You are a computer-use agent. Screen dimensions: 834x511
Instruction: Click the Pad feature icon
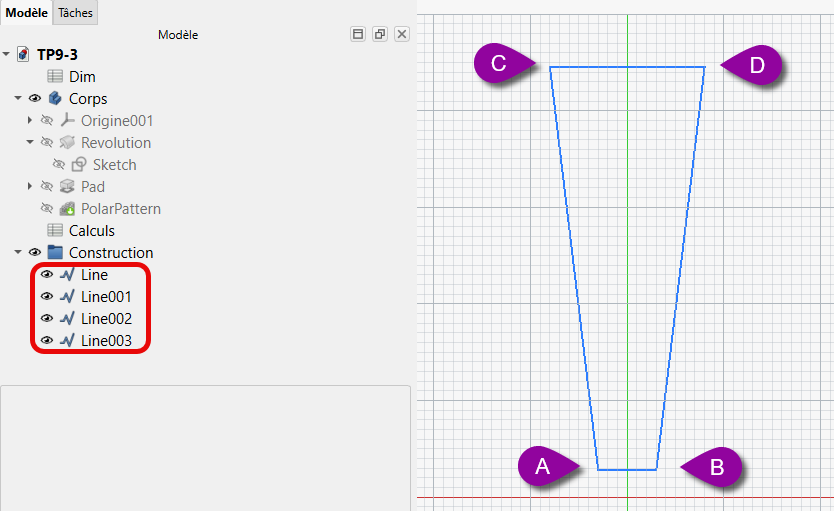pyautogui.click(x=68, y=187)
